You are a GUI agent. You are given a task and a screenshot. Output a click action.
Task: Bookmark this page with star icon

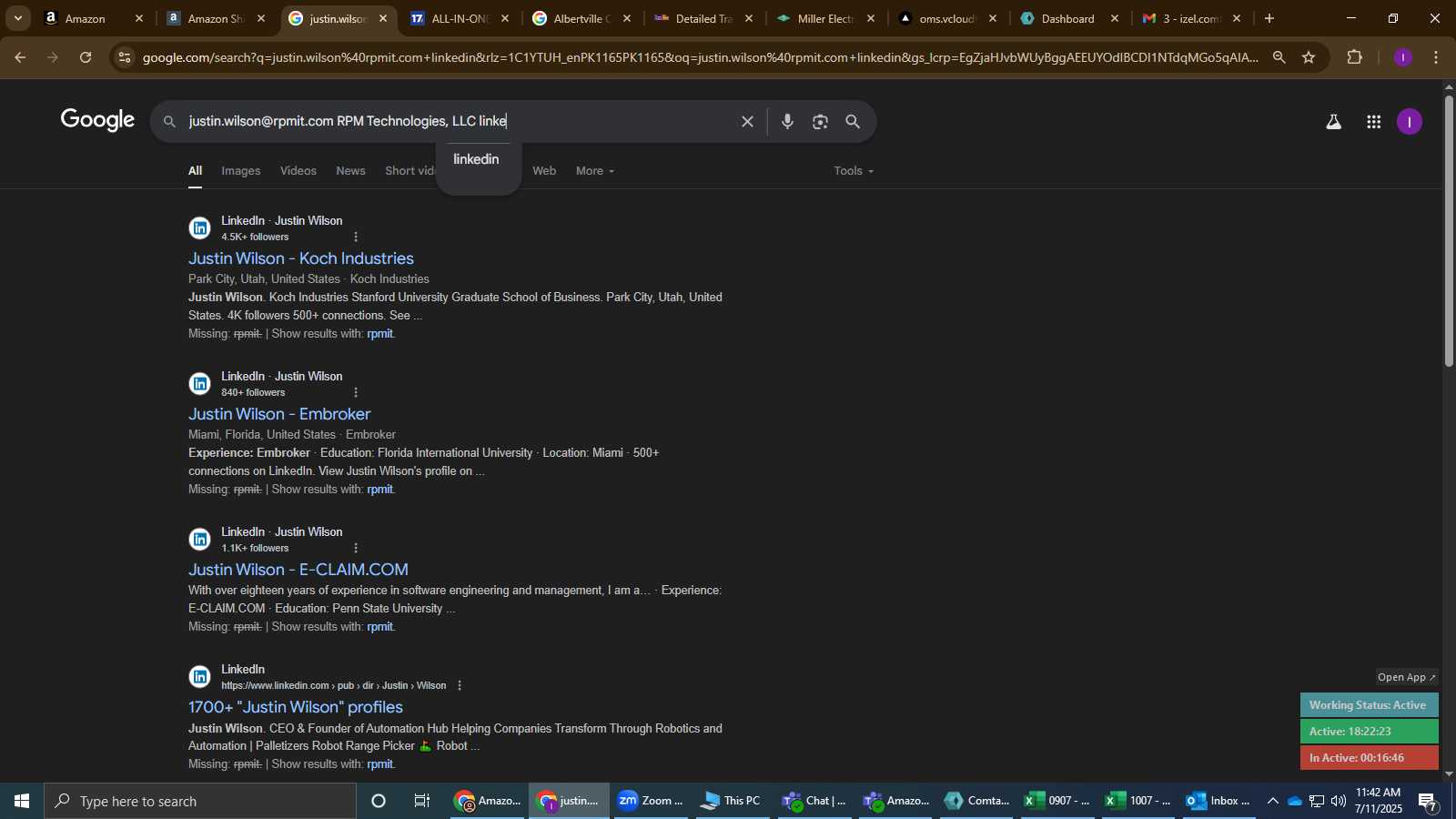coord(1309,57)
